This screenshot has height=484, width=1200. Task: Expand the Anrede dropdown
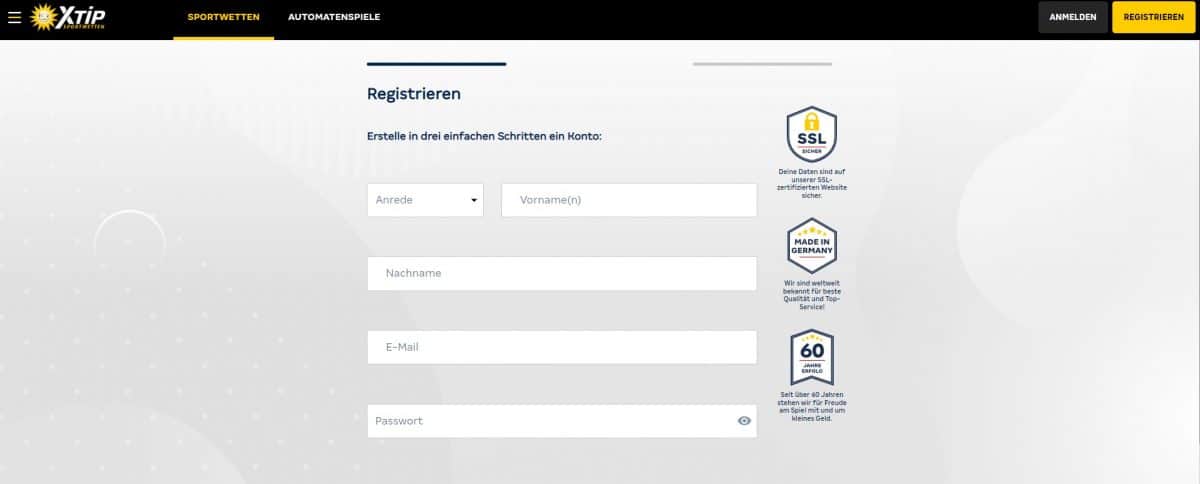coord(425,200)
